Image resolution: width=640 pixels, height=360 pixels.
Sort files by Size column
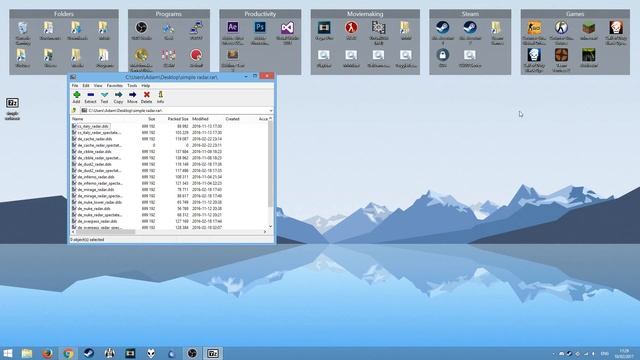pos(151,119)
